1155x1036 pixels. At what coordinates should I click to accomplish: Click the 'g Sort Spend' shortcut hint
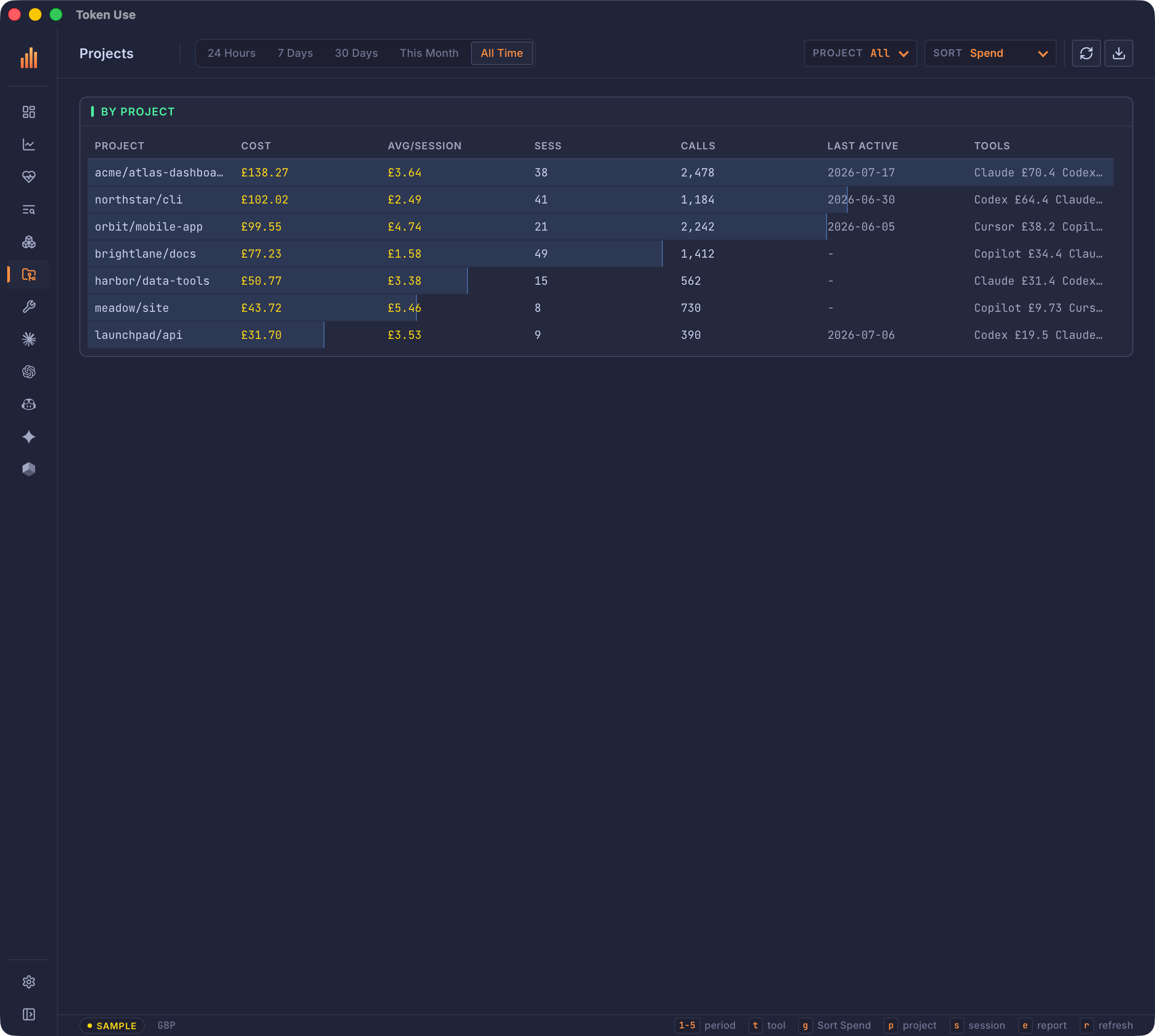pyautogui.click(x=835, y=1025)
